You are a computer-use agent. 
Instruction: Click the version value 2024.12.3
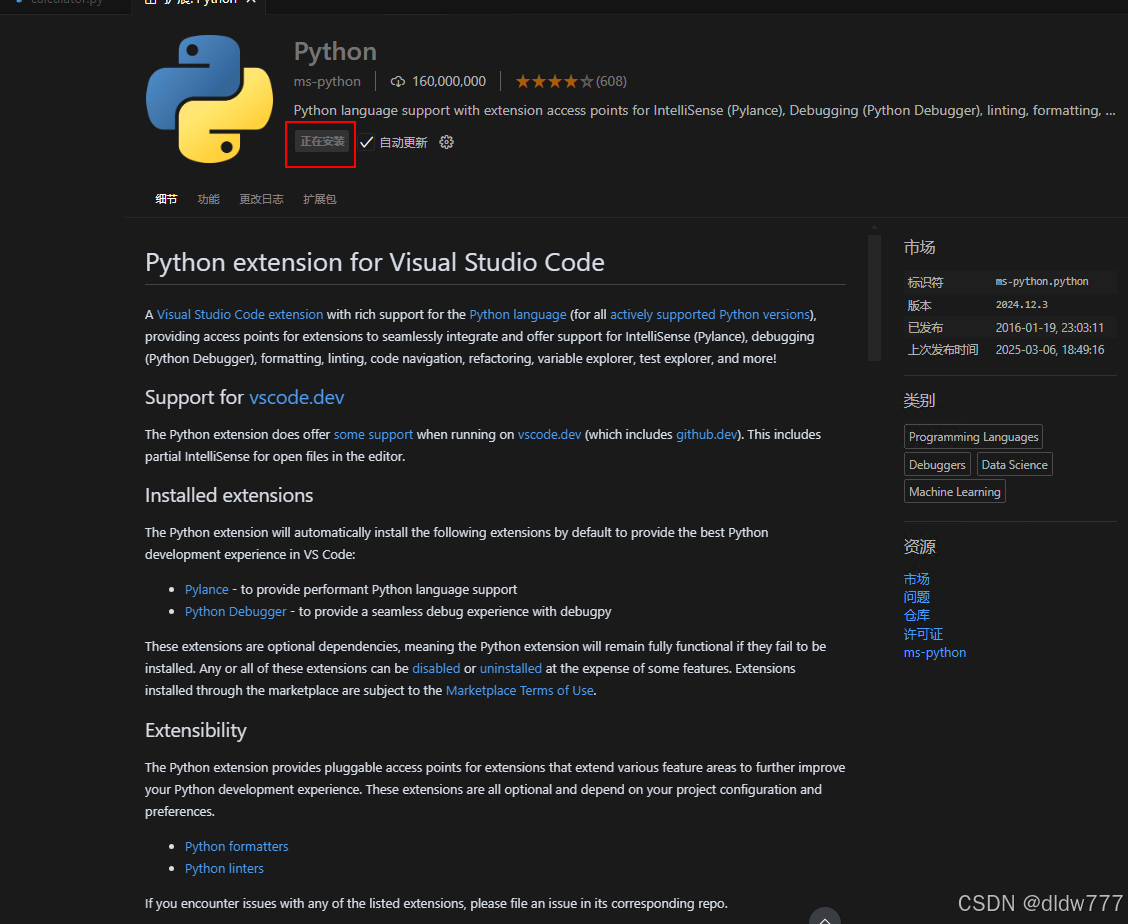click(x=1022, y=304)
